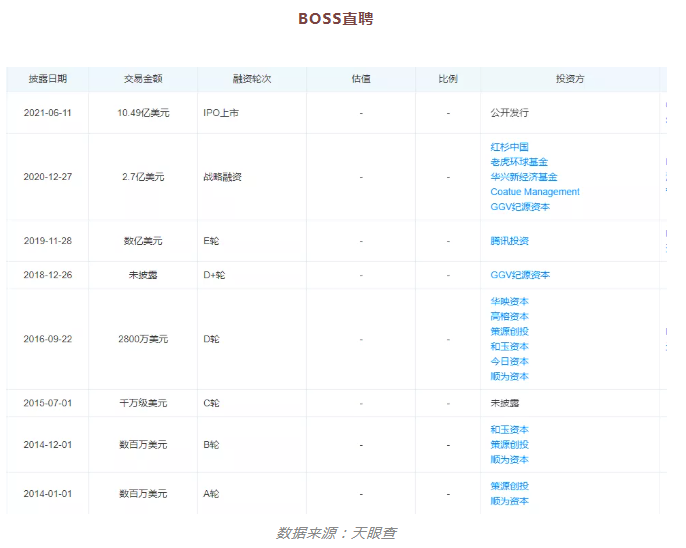The height and width of the screenshot is (548, 686).
Task: Open the 今日资本 investor link
Action: pos(509,361)
